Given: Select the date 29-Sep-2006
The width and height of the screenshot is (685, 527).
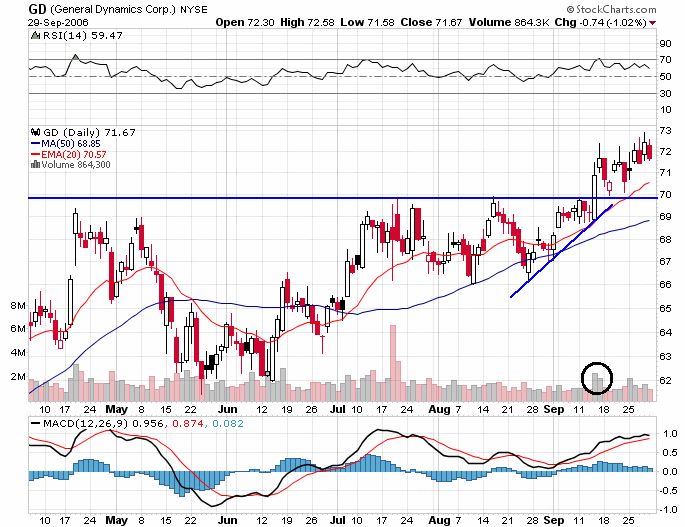Looking at the screenshot, I should coord(58,23).
